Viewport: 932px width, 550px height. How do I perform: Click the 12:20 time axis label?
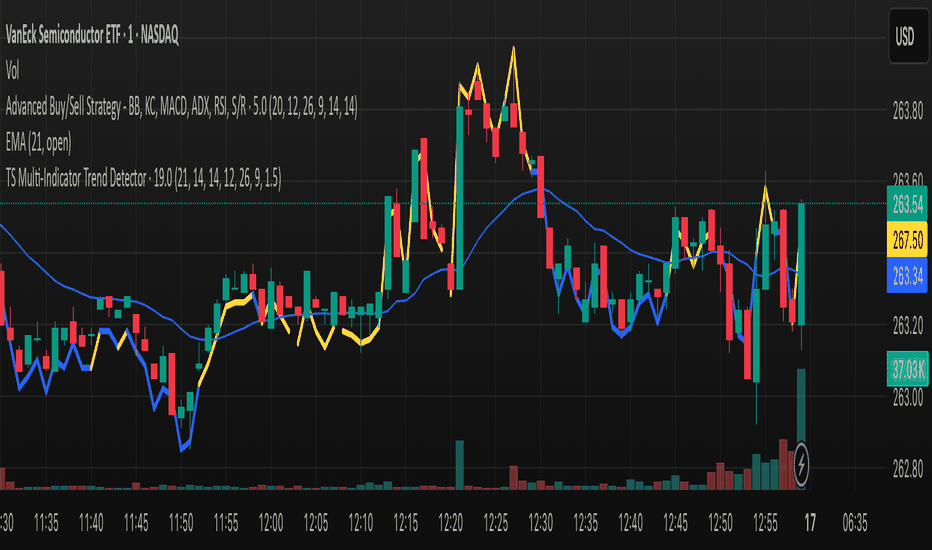pyautogui.click(x=451, y=523)
